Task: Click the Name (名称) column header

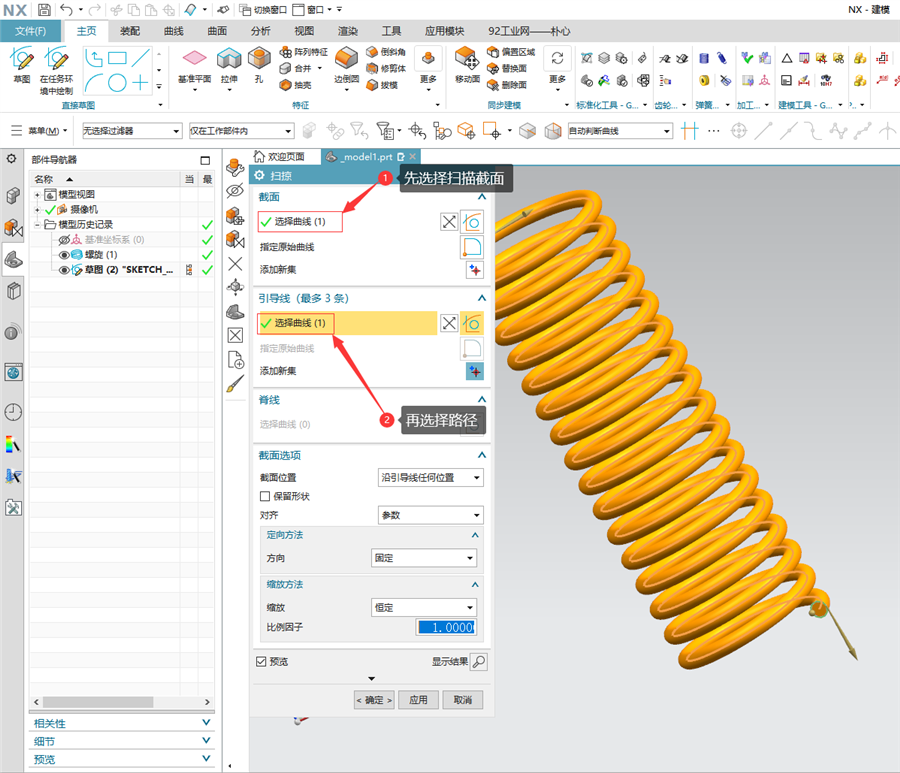Action: [105, 179]
